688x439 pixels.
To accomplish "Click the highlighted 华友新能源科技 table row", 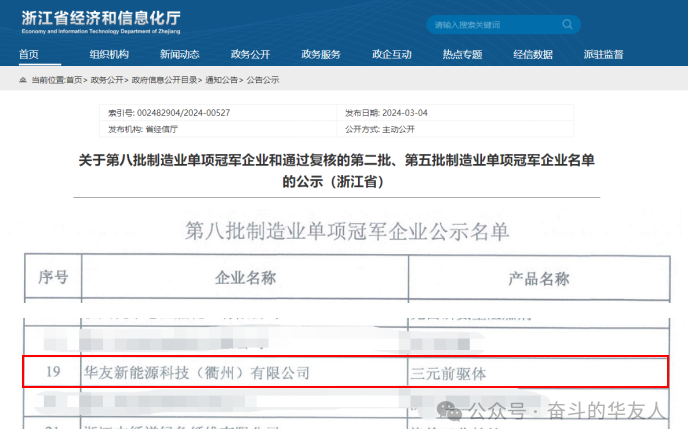I will point(345,372).
